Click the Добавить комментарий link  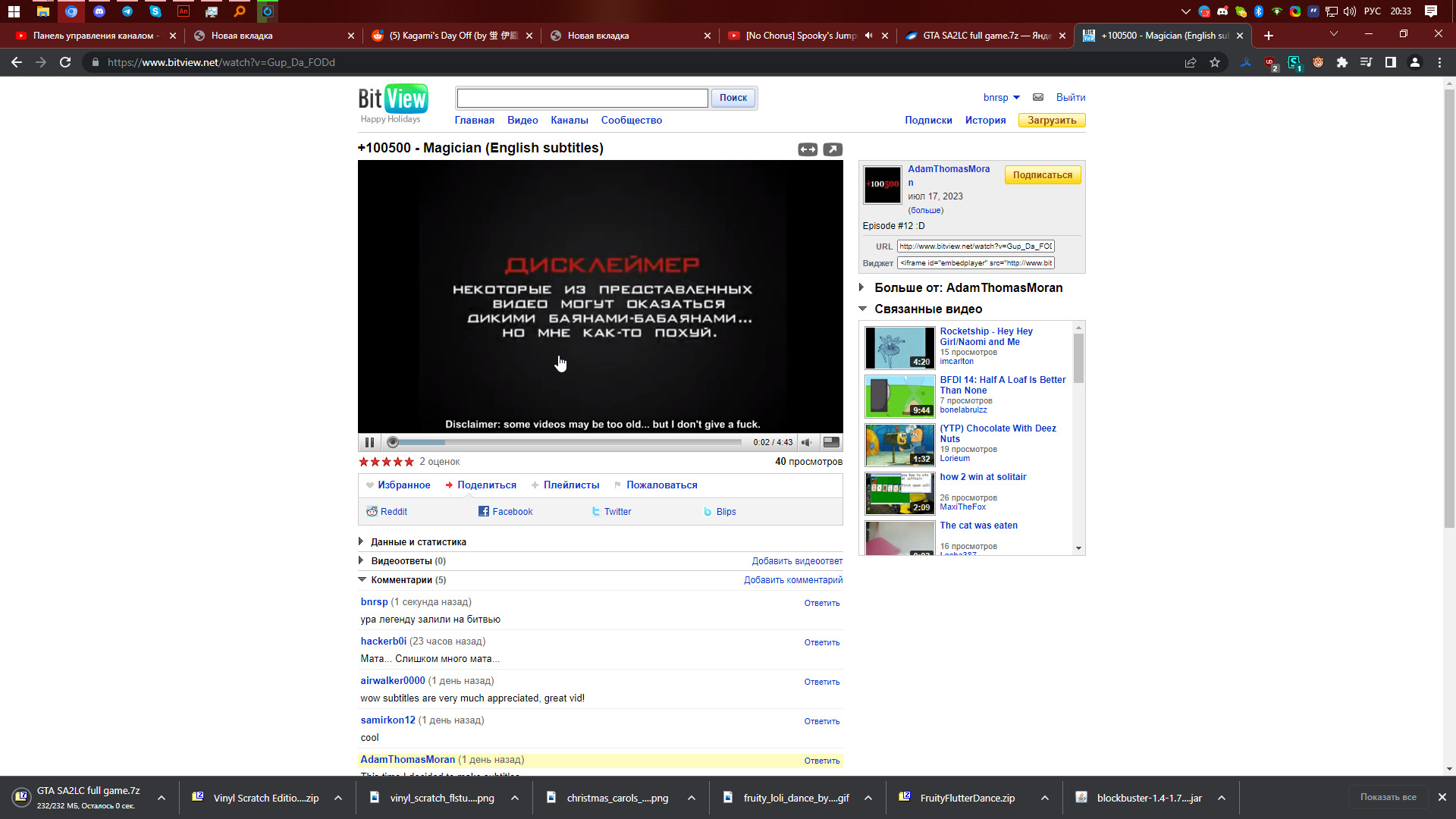793,580
